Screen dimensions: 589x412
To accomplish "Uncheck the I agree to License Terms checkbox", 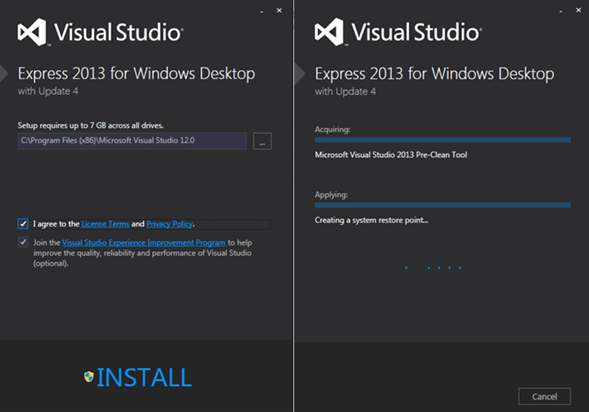I will coord(23,224).
